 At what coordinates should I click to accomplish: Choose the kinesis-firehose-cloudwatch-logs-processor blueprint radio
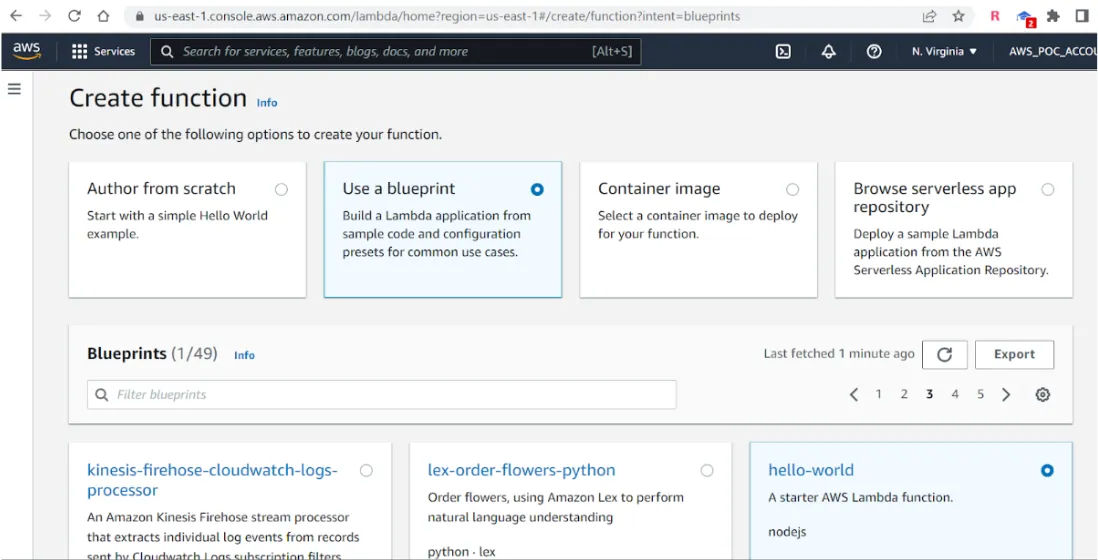point(366,470)
